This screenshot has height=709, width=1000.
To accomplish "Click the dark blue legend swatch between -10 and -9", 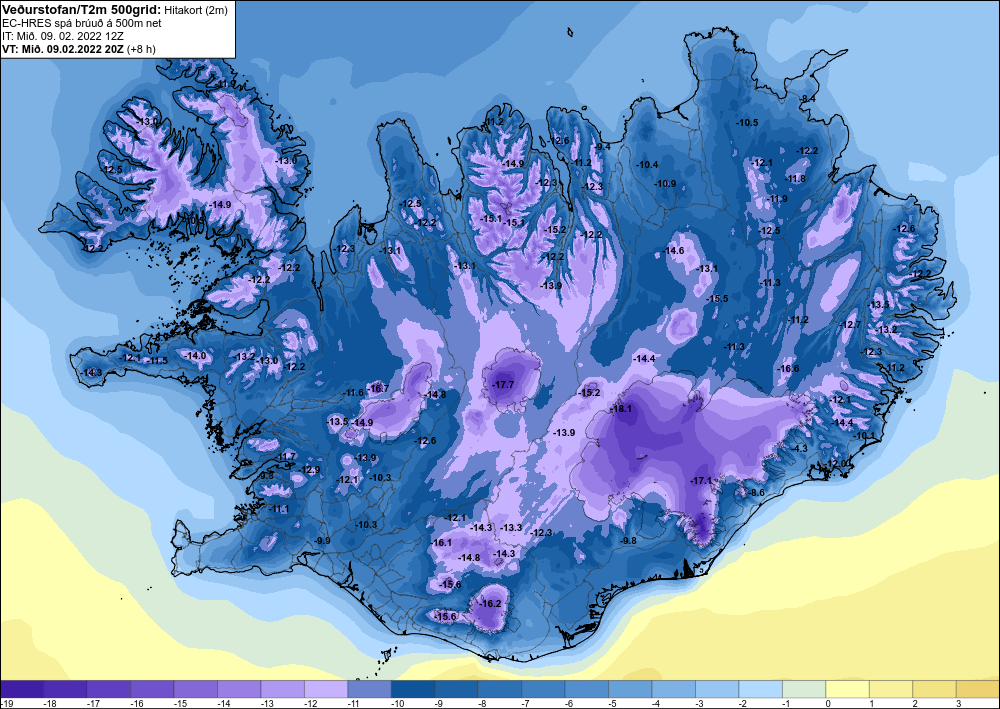I will (413, 689).
